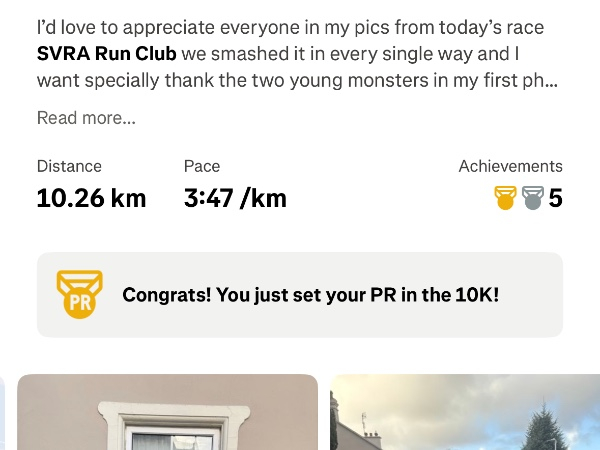The height and width of the screenshot is (450, 600).
Task: Open the Achievements heading
Action: [x=510, y=166]
